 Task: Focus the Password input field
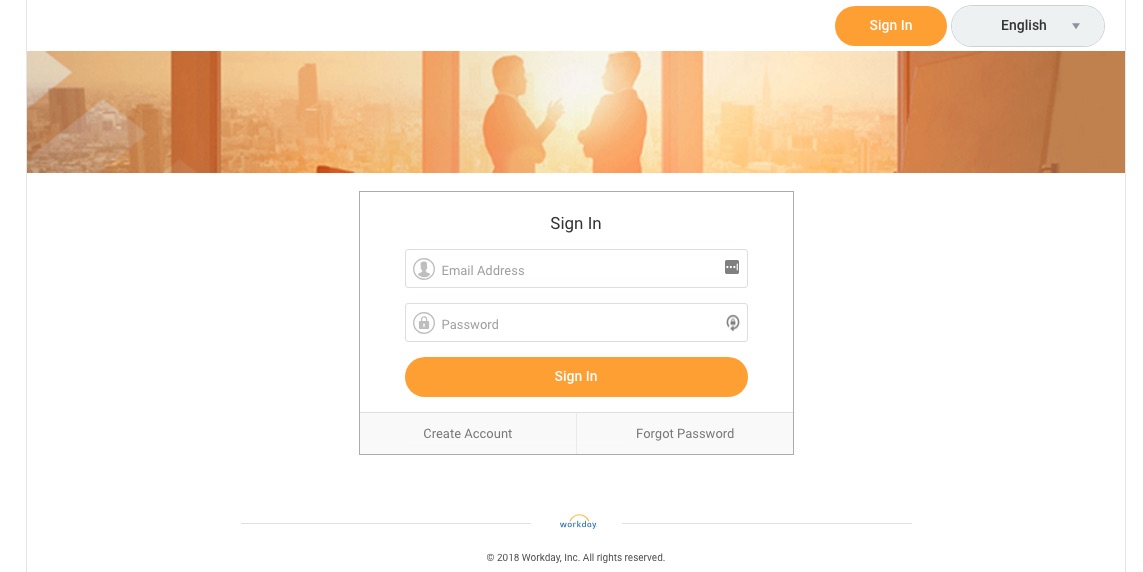tap(576, 323)
